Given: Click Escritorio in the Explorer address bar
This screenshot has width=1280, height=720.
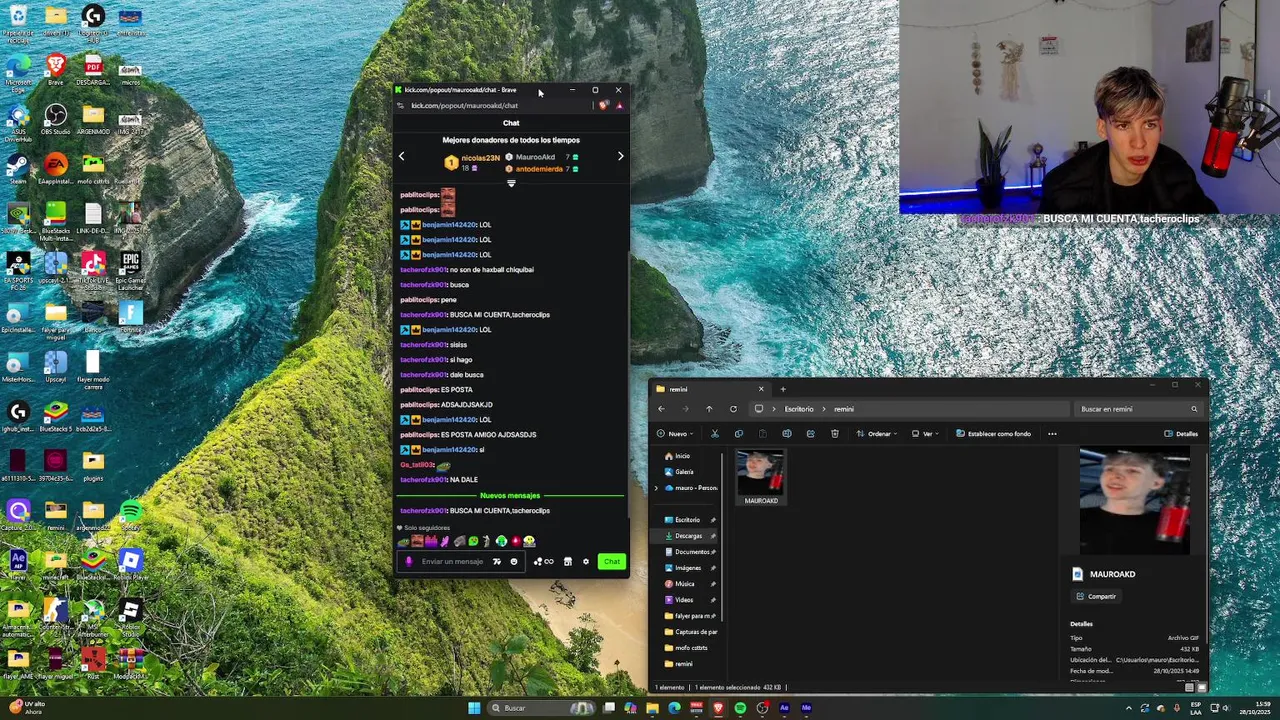Looking at the screenshot, I should [799, 409].
